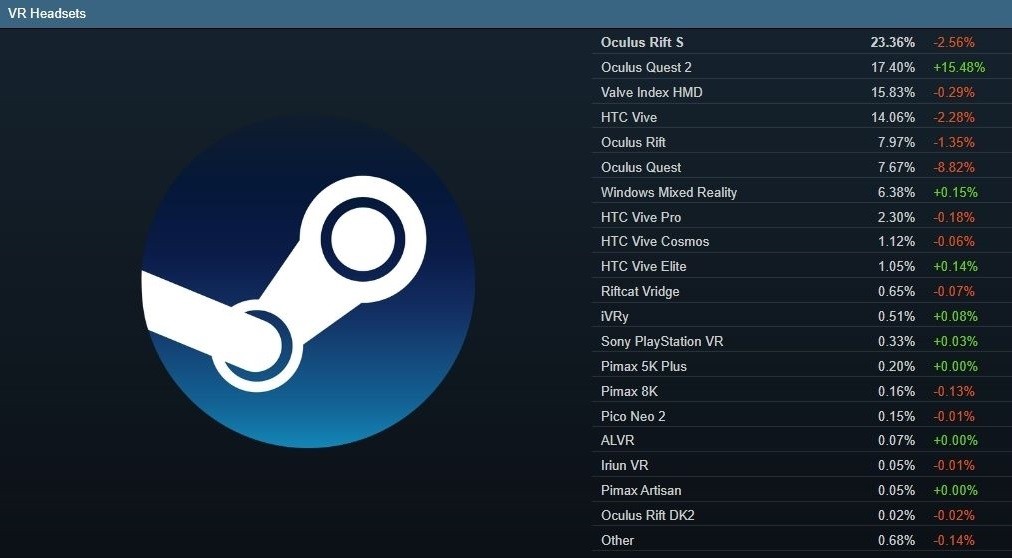Select the Oculus Rift S row

click(656, 43)
